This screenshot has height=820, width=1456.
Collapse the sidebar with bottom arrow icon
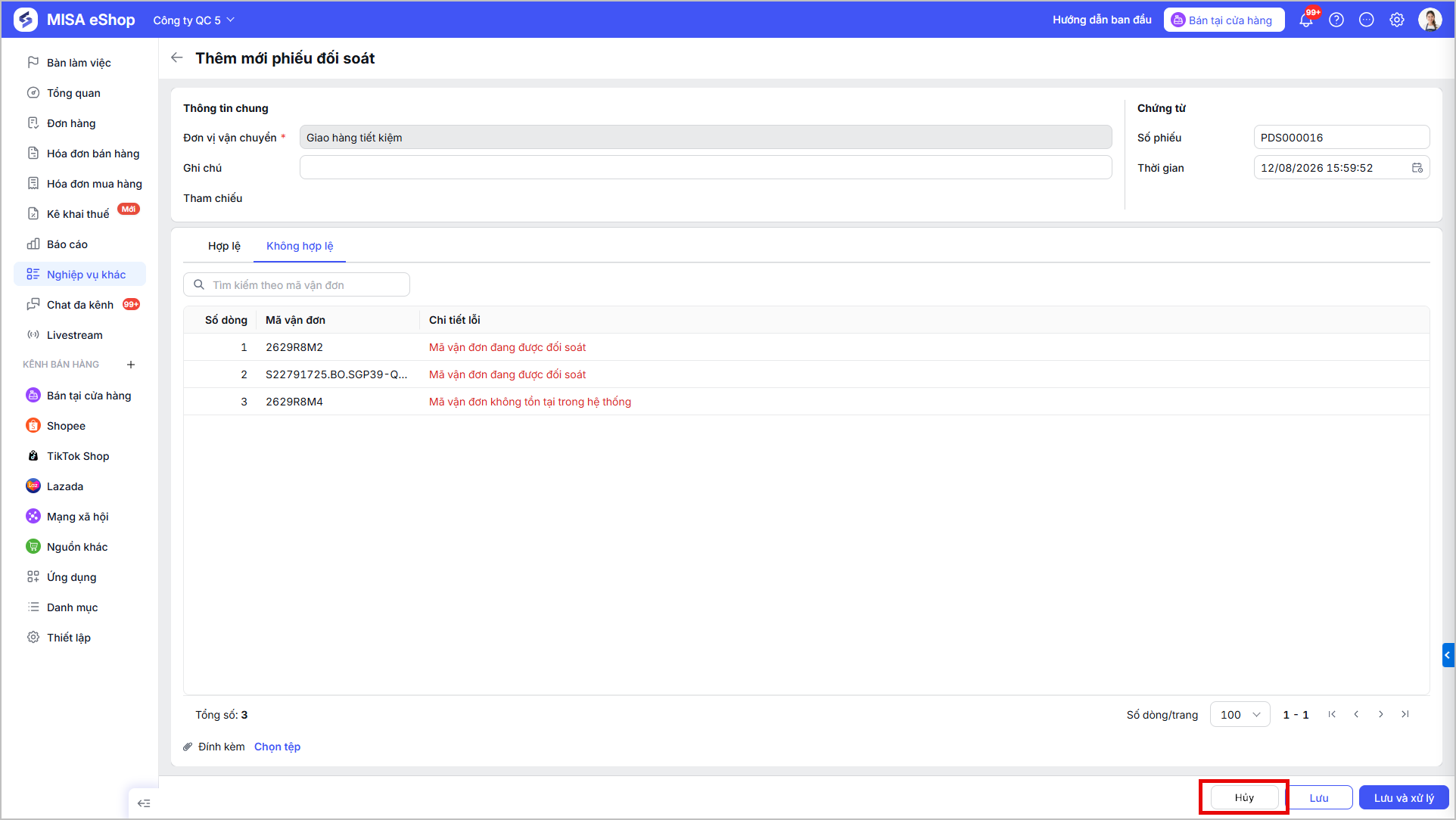(x=144, y=803)
